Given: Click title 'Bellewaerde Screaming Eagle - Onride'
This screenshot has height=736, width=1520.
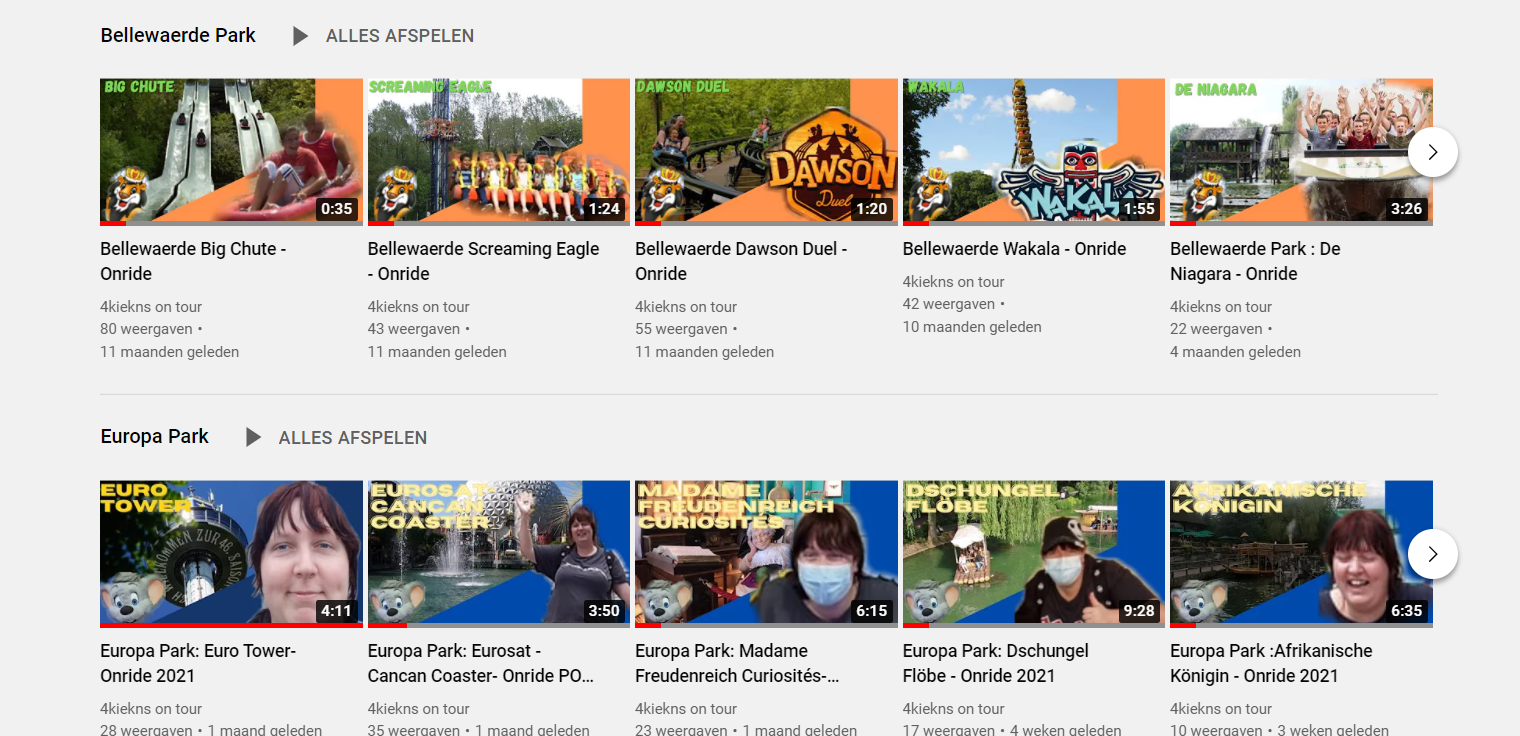Looking at the screenshot, I should coord(484,261).
